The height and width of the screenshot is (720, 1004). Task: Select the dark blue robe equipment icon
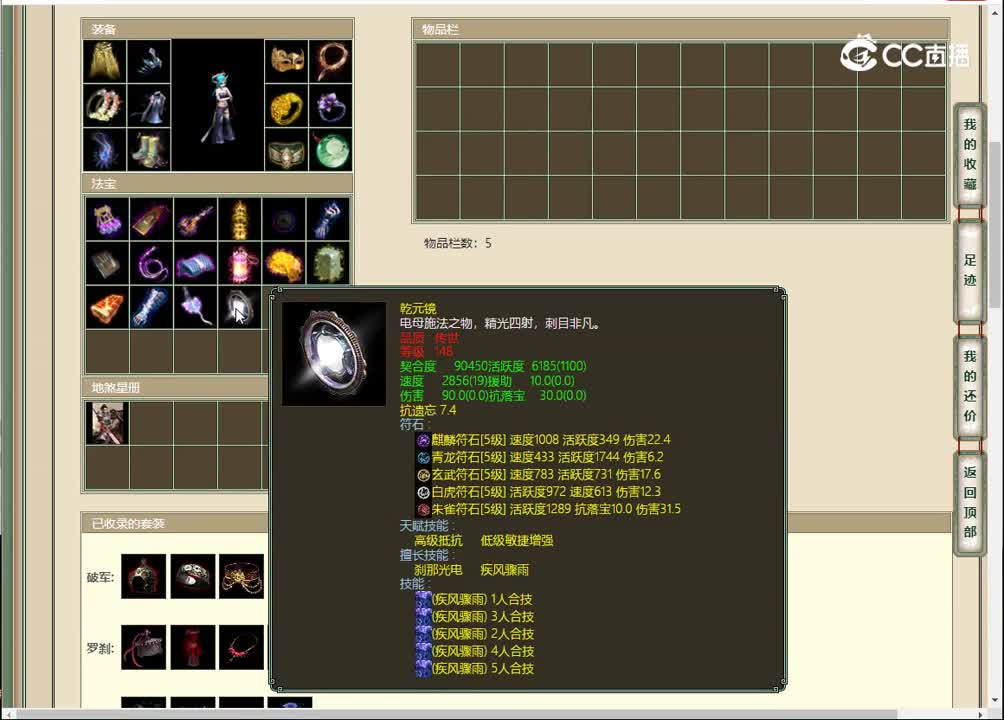(149, 106)
